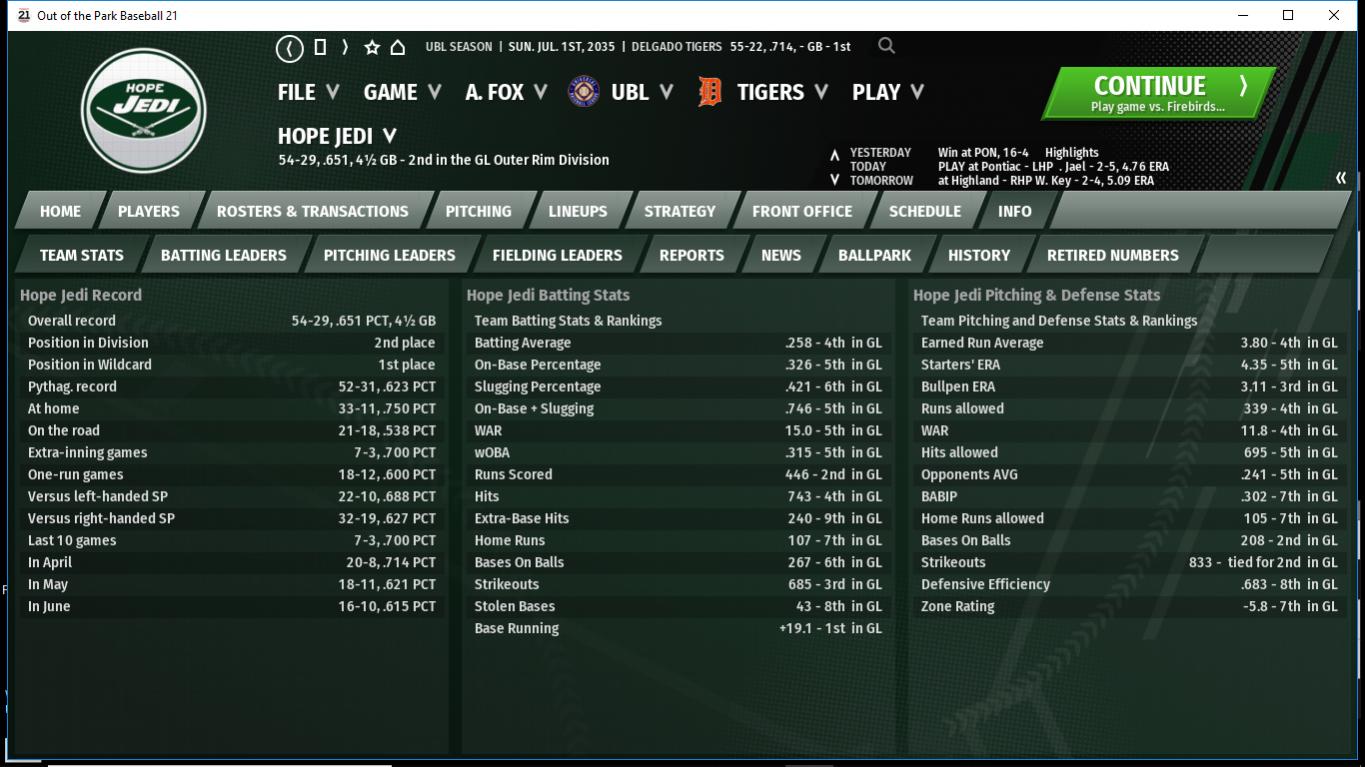Viewport: 1365px width, 767px height.
Task: Click the 'Last 10 games' row
Action: [232, 541]
